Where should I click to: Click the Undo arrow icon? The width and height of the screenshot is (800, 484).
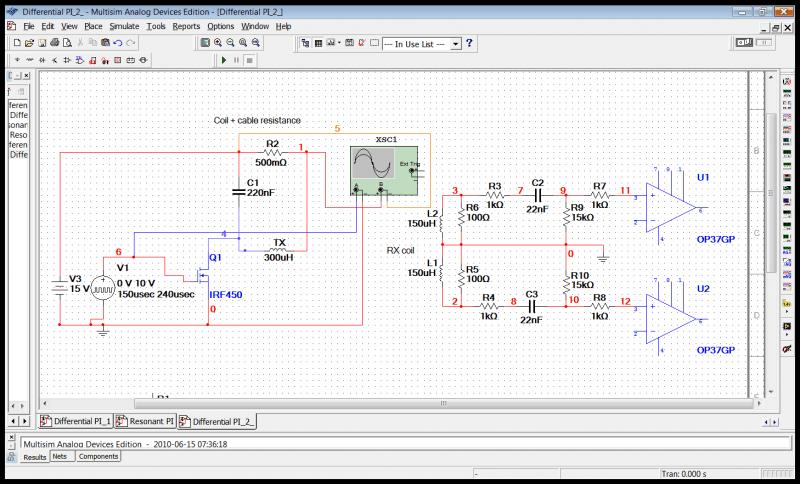pos(118,43)
